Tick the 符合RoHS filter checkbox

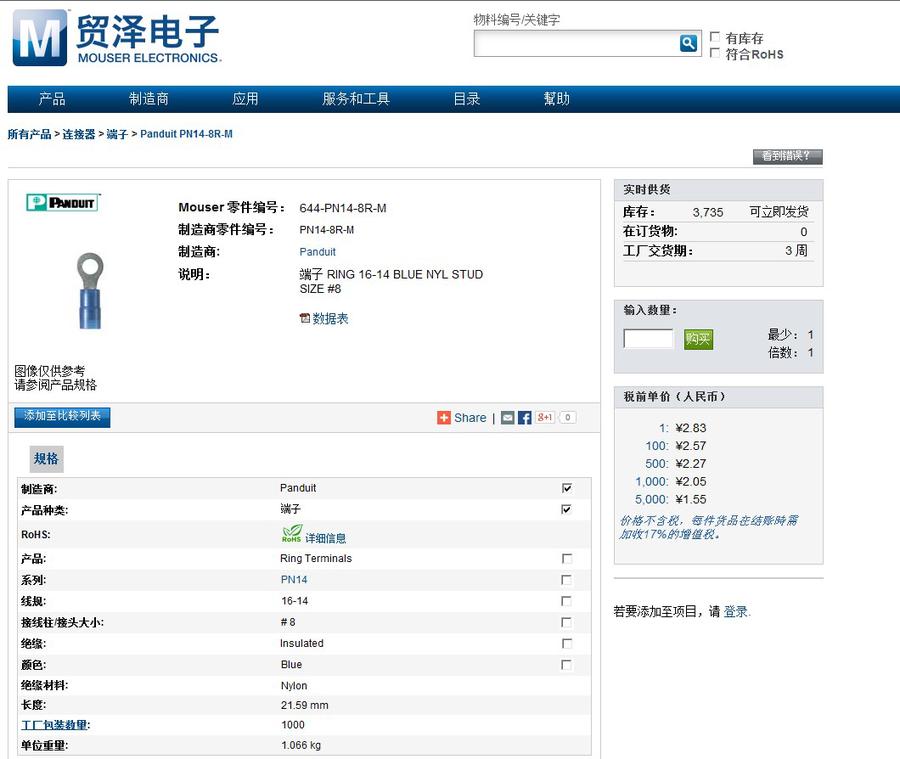[x=715, y=54]
